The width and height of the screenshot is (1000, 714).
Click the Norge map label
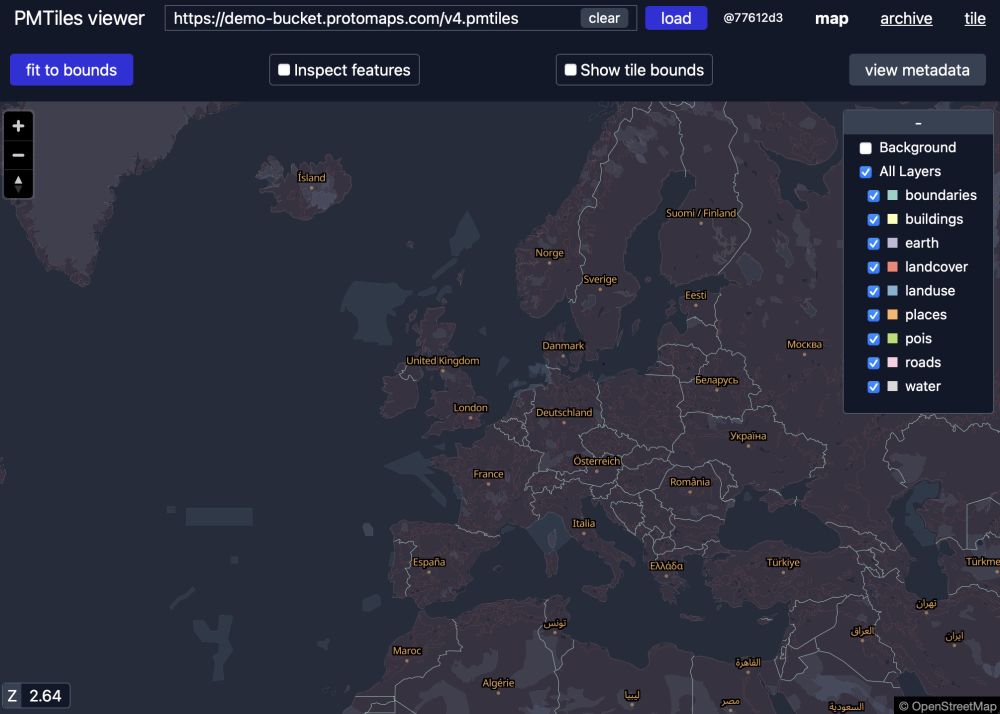549,253
